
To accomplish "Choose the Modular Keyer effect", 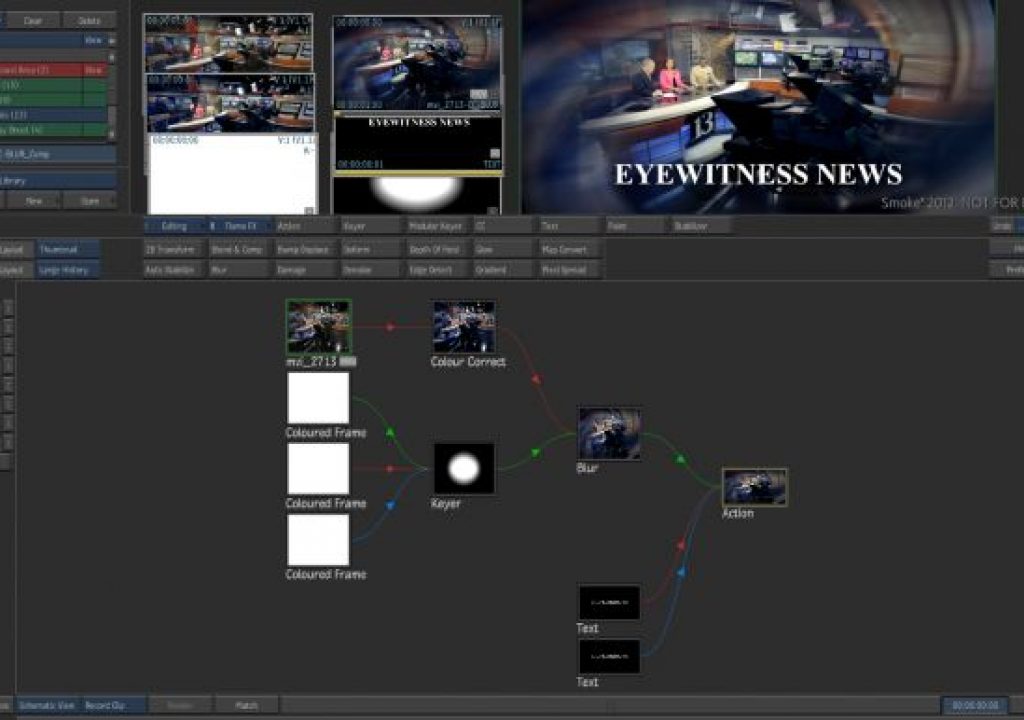I will [x=437, y=226].
